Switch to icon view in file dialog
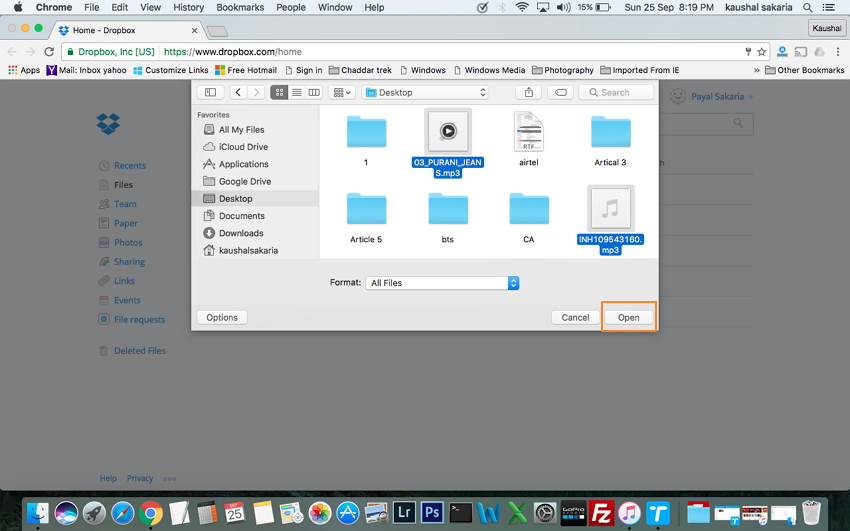Screen dimensions: 850x531 tap(280, 92)
